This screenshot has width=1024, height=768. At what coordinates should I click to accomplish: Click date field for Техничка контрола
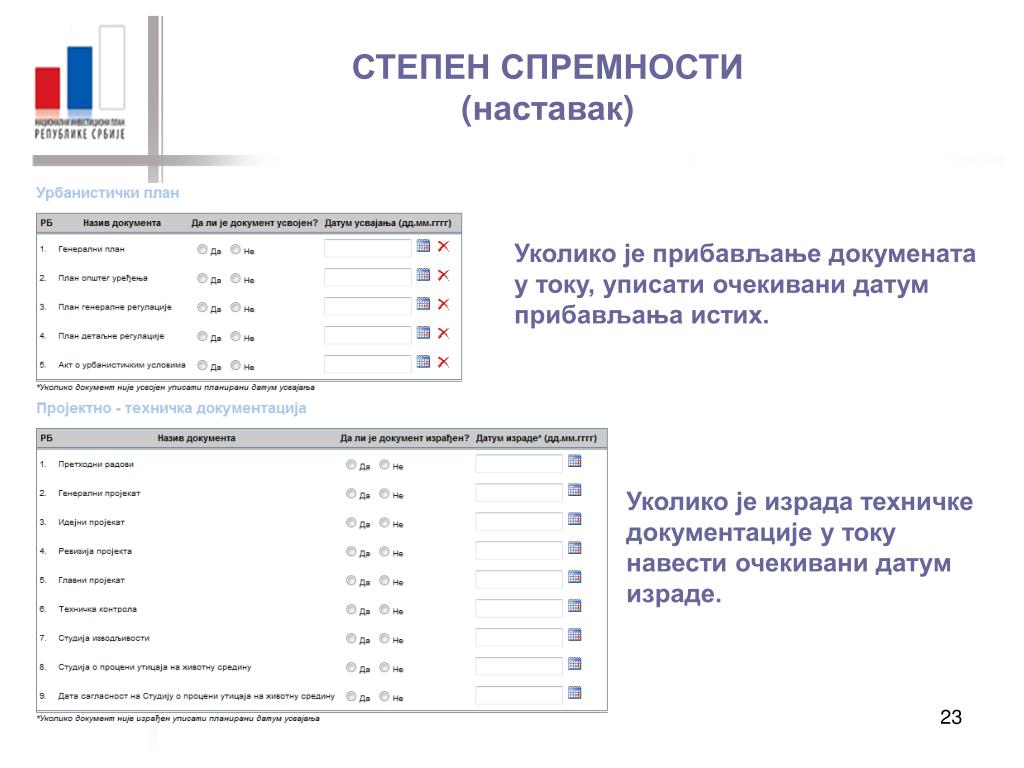coord(519,608)
